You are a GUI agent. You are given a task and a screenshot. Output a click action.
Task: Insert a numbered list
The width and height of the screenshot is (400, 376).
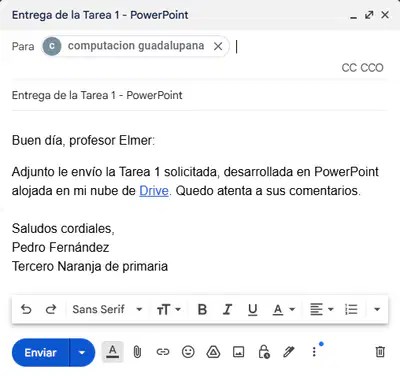tap(351, 309)
